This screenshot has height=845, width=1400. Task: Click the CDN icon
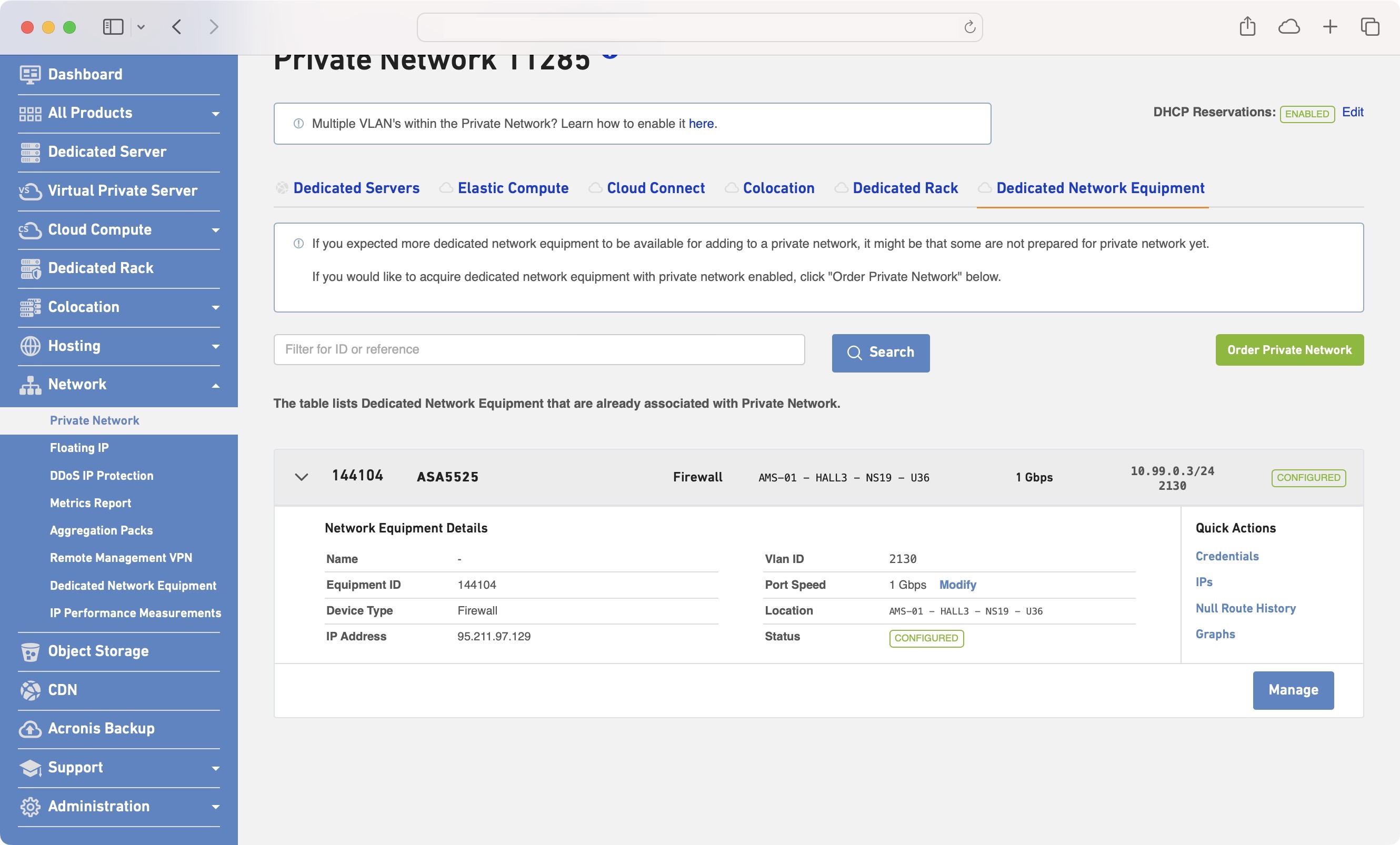click(x=30, y=690)
